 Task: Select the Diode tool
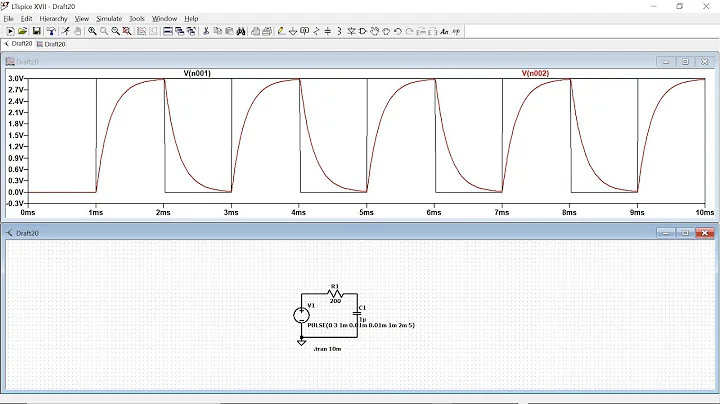click(x=351, y=31)
